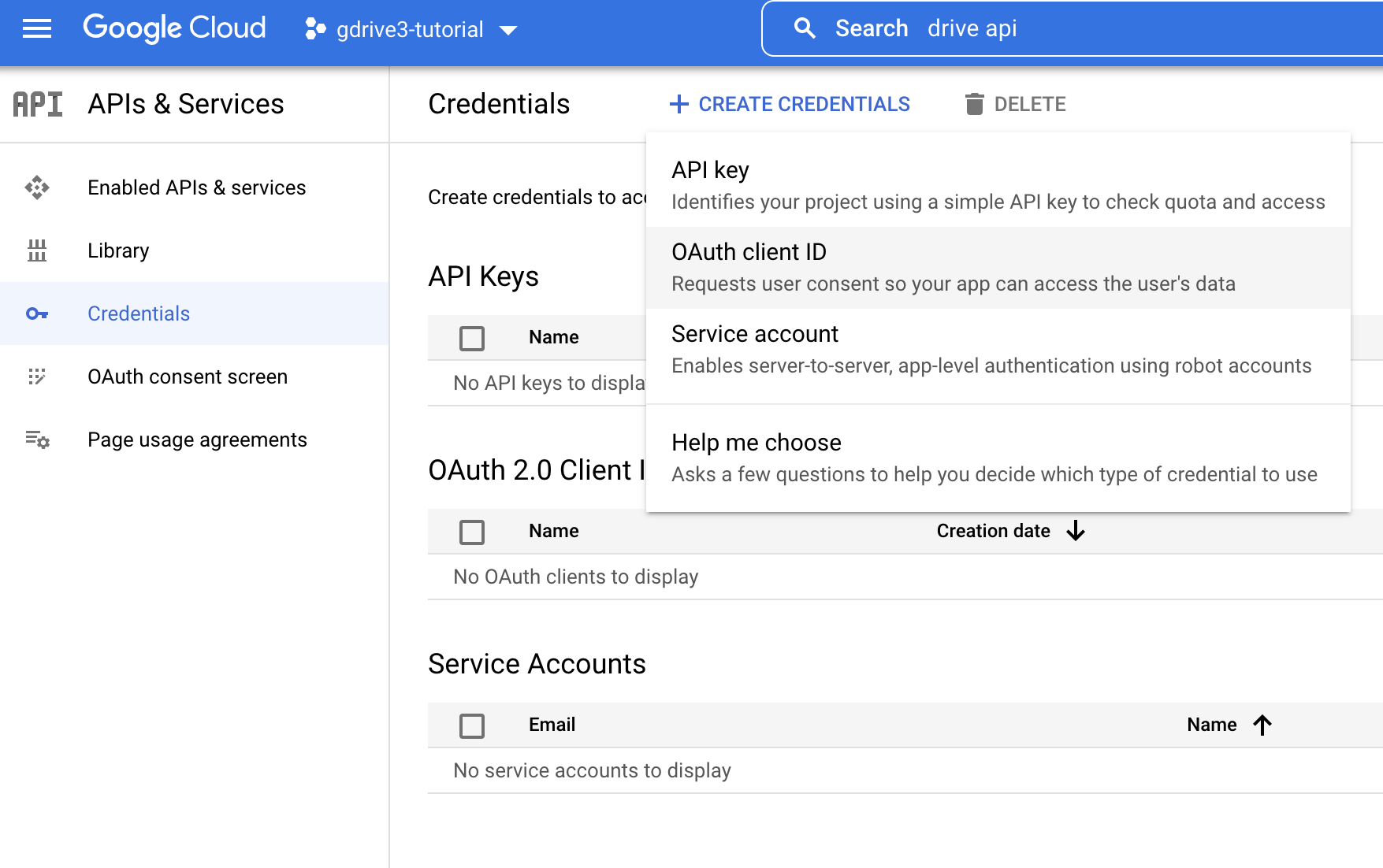Click the search field containing drive api
1383x868 pixels.
[1072, 28]
